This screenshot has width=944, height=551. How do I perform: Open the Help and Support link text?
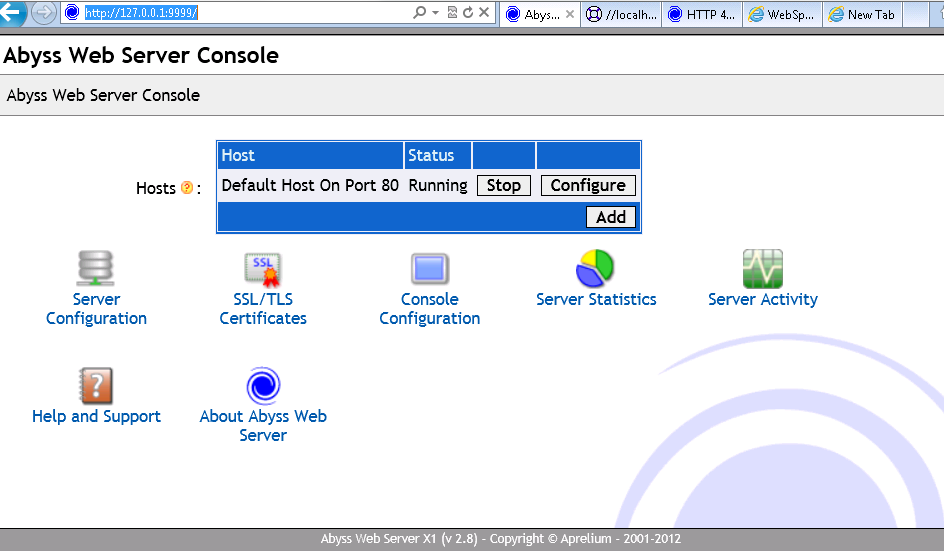[x=96, y=416]
